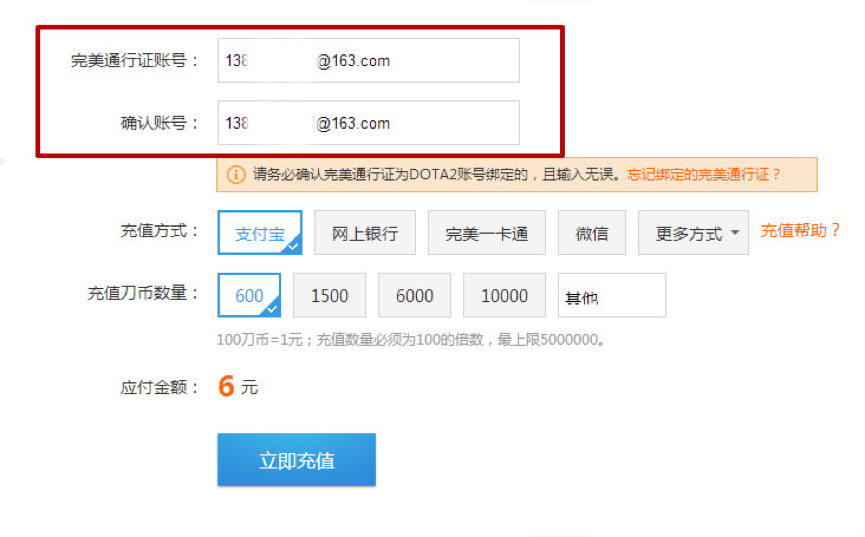The width and height of the screenshot is (865, 537).
Task: Click the info icon in orange notice
Action: click(x=236, y=175)
